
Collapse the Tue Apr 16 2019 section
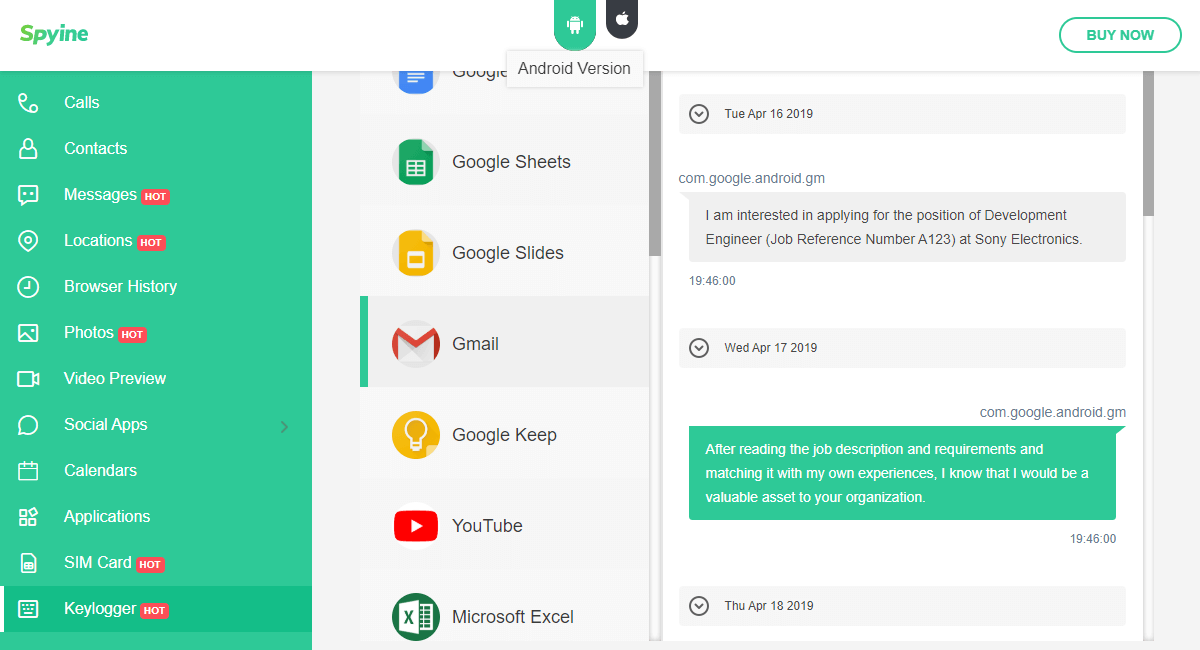pos(699,114)
